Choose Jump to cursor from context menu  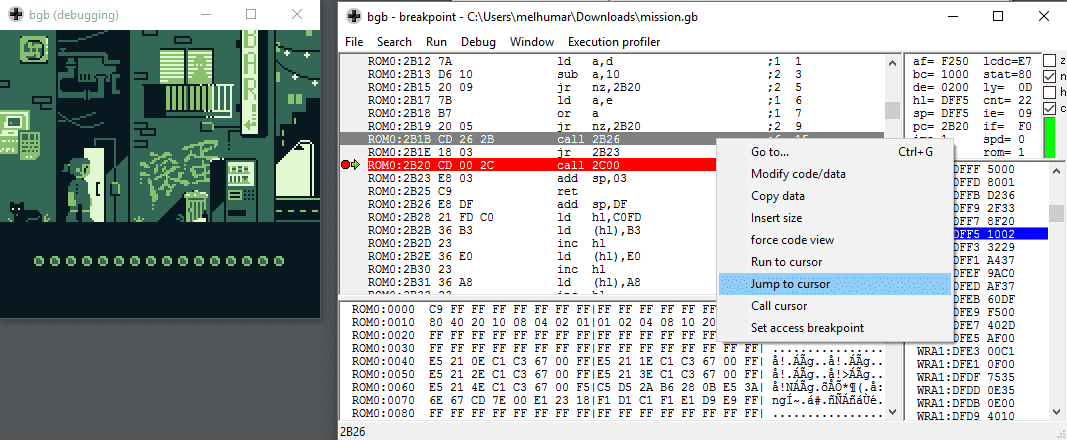click(x=790, y=284)
